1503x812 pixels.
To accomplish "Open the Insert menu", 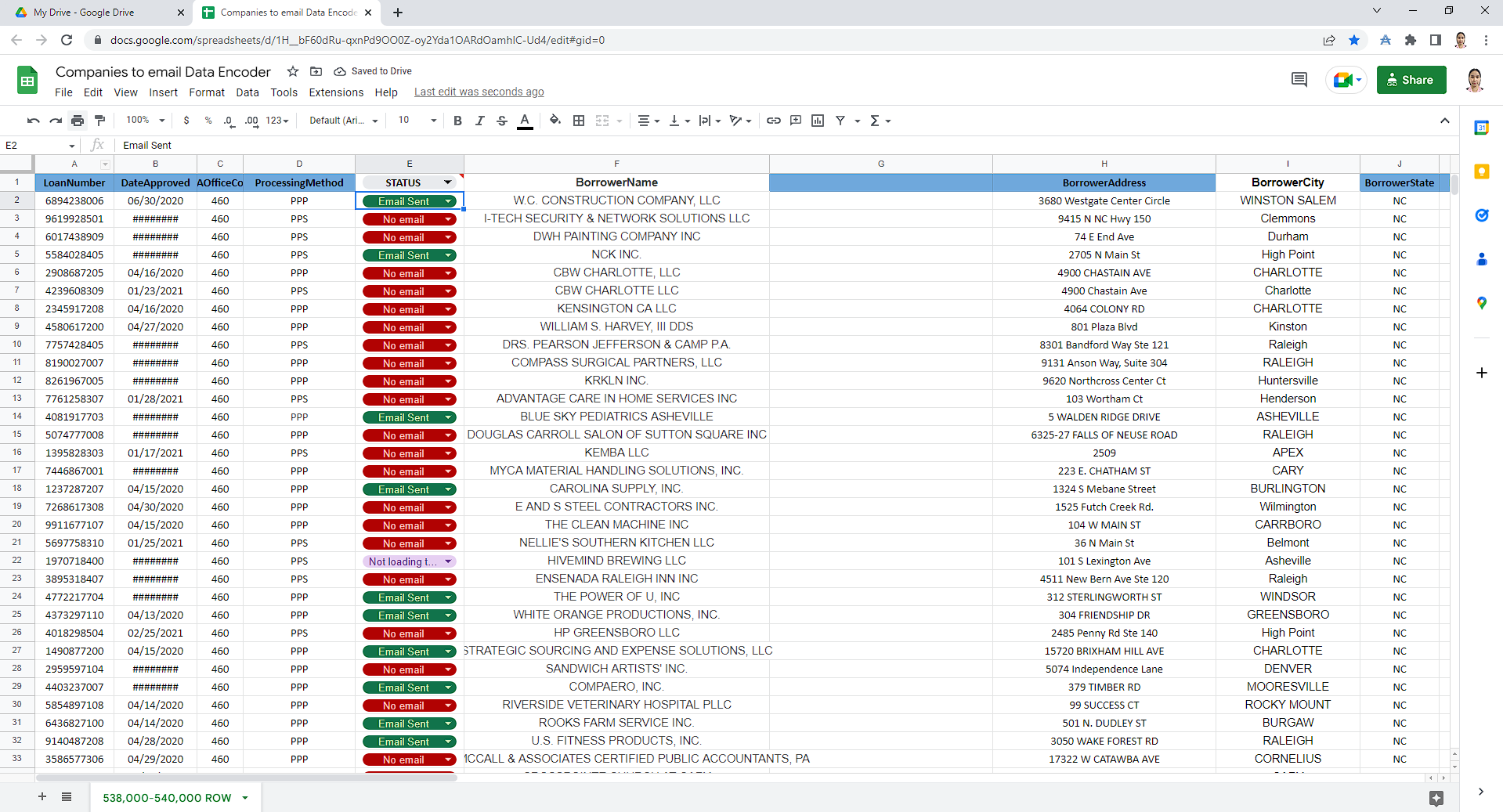I will click(164, 92).
